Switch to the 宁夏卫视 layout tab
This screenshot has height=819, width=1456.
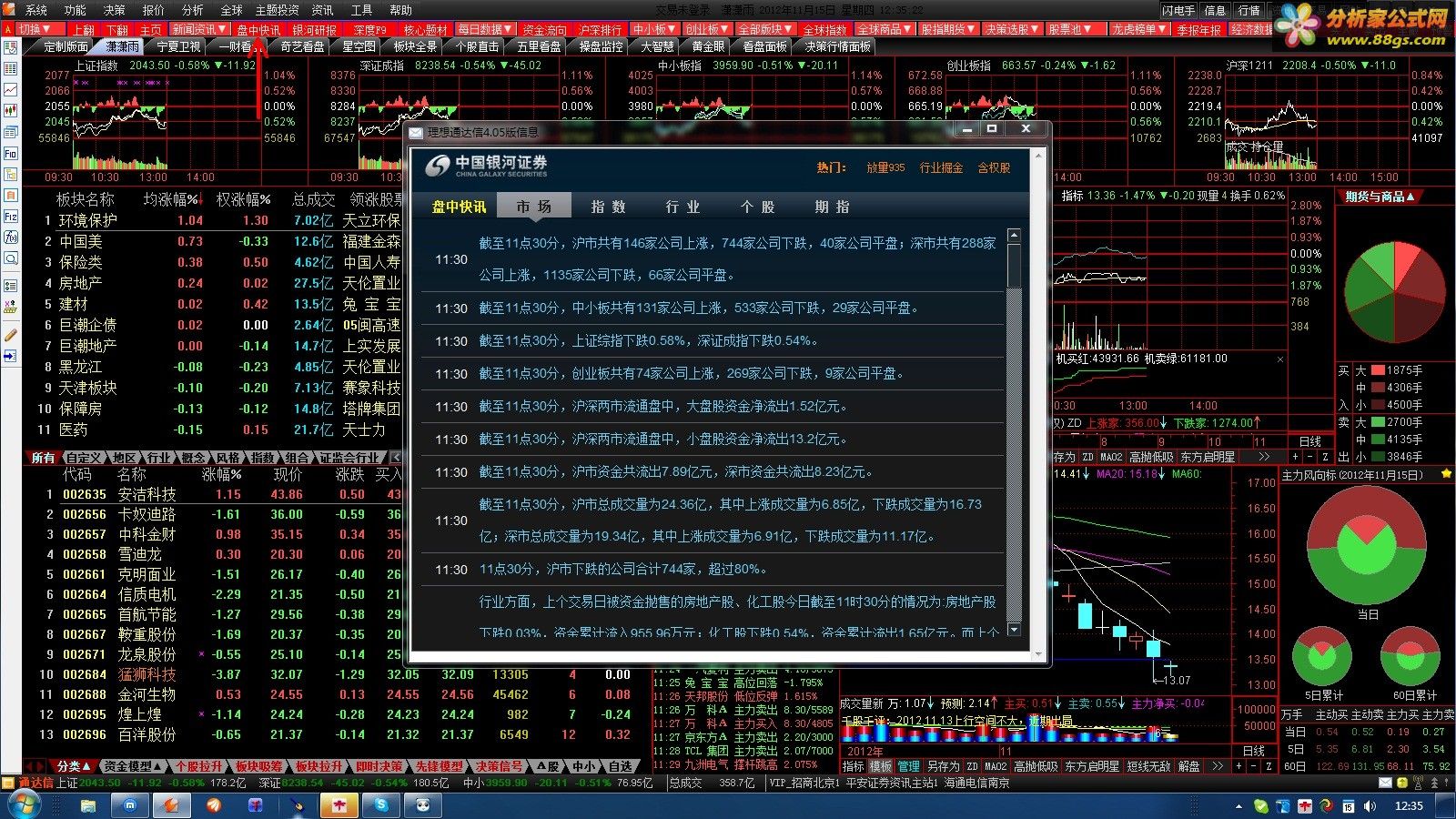(178, 46)
